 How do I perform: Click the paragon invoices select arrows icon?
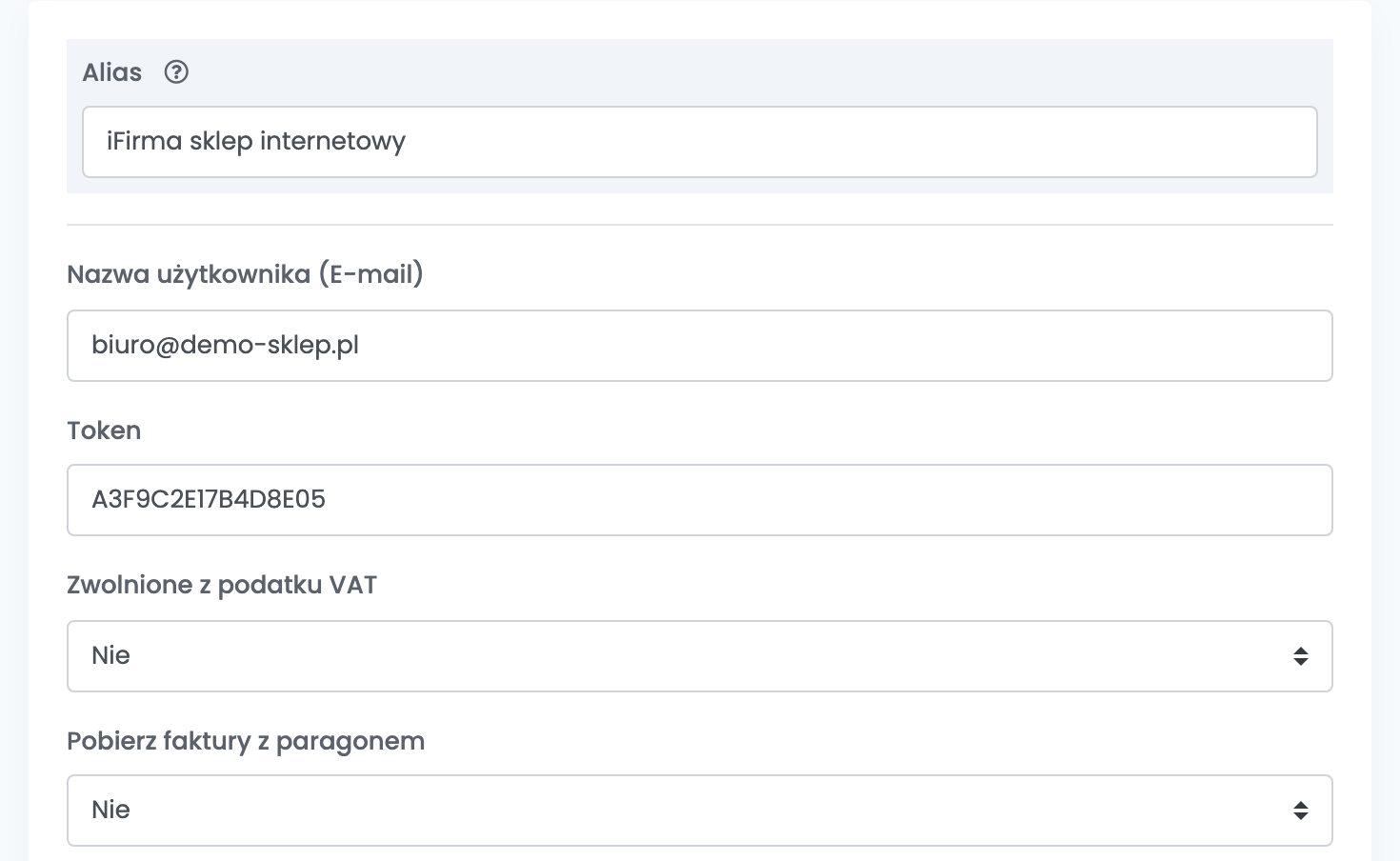pyautogui.click(x=1300, y=811)
